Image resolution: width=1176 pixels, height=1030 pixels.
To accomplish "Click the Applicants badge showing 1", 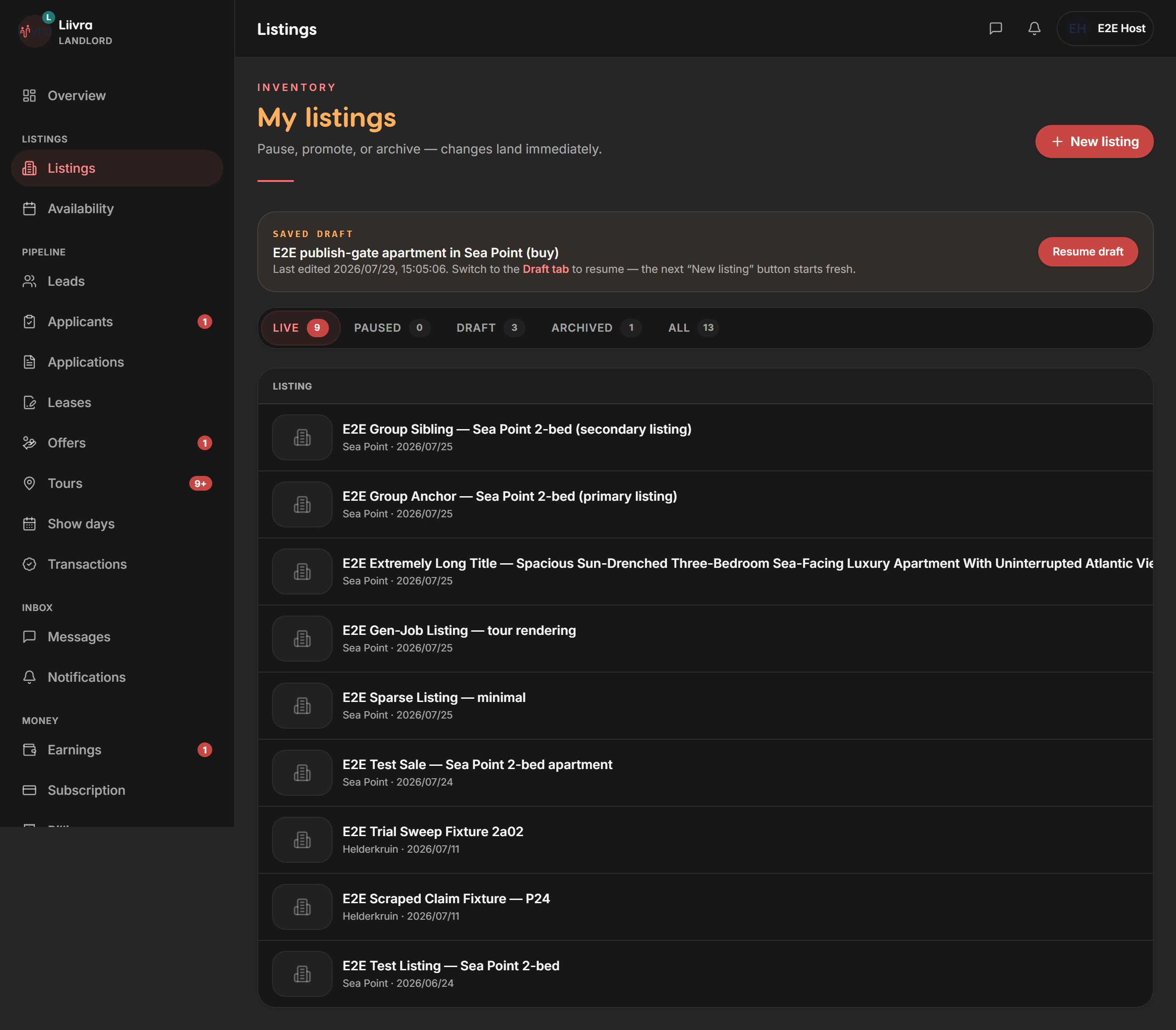I will tap(204, 321).
